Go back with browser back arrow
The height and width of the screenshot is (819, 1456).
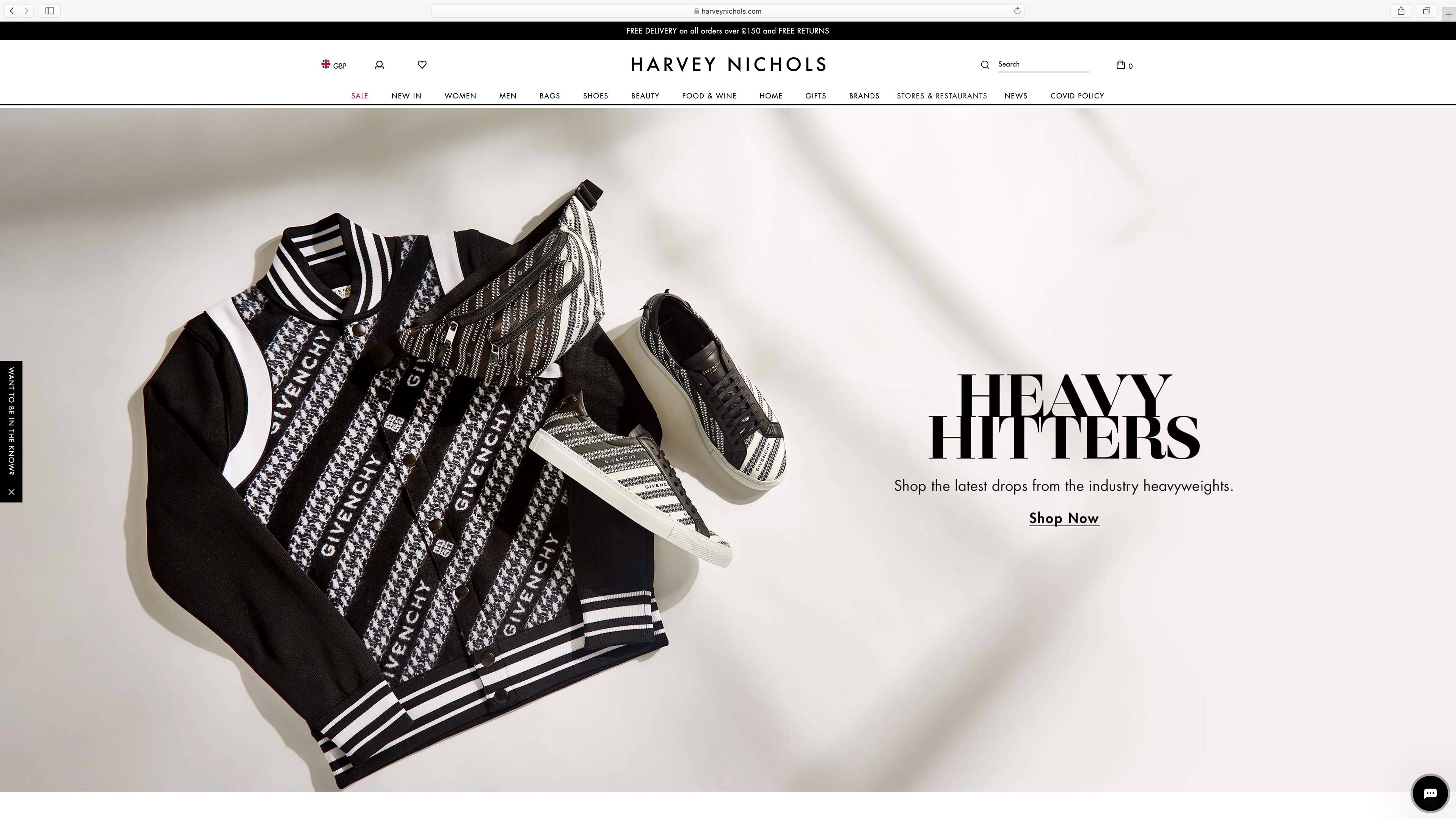(x=11, y=11)
